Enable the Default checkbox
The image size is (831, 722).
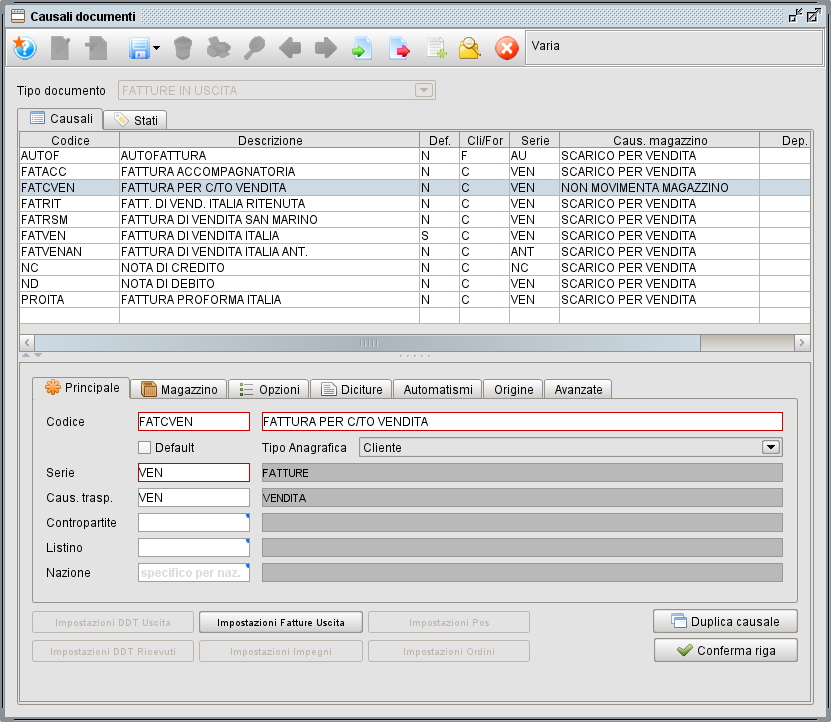coord(144,447)
